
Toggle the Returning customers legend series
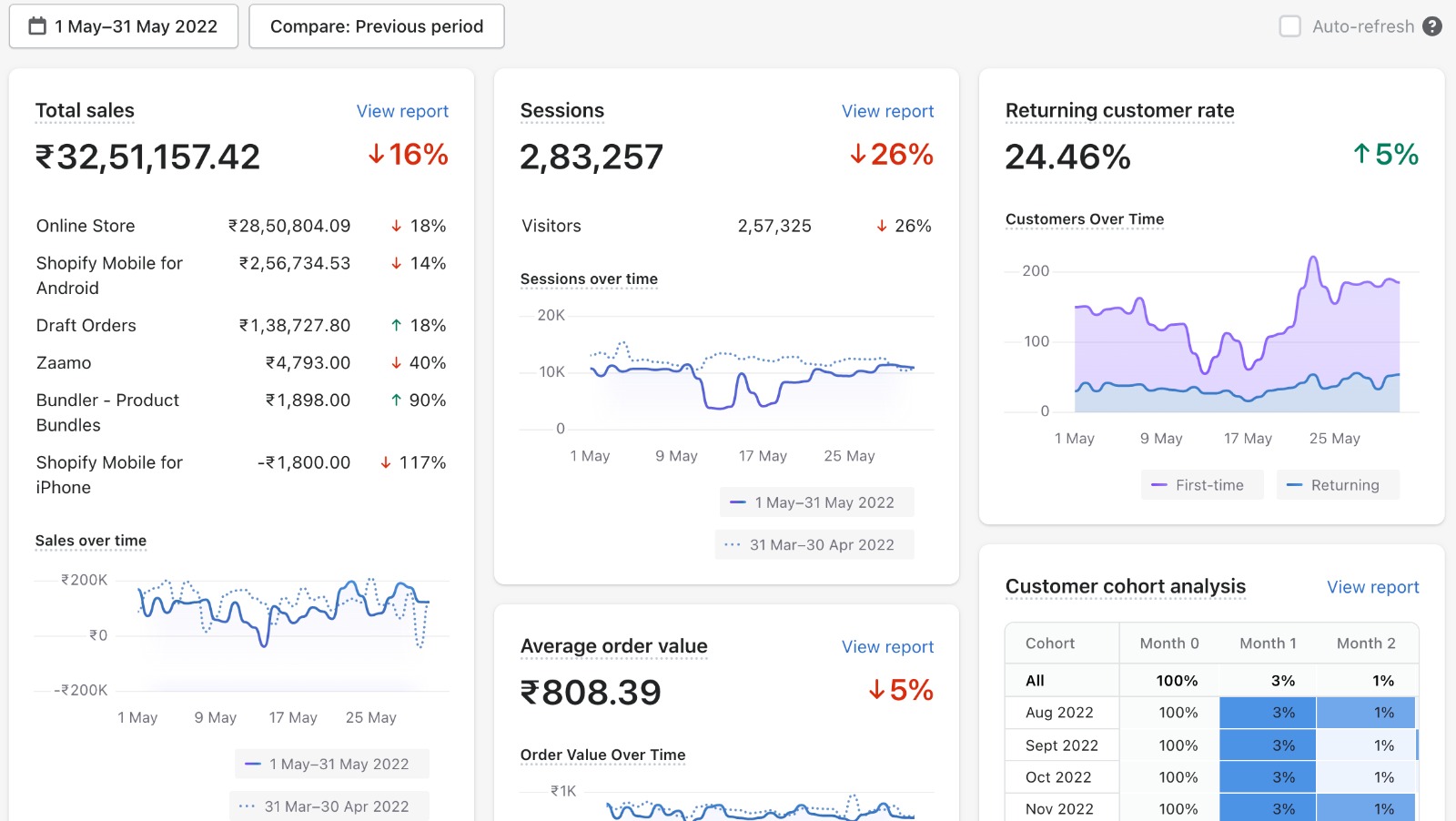1337,485
